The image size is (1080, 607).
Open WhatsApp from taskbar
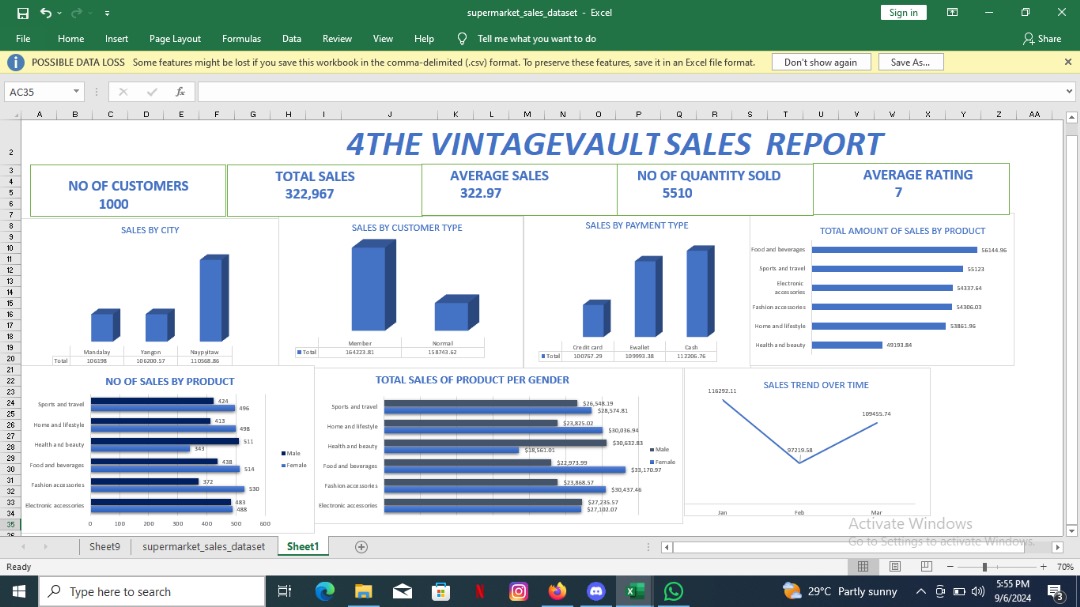coord(673,591)
